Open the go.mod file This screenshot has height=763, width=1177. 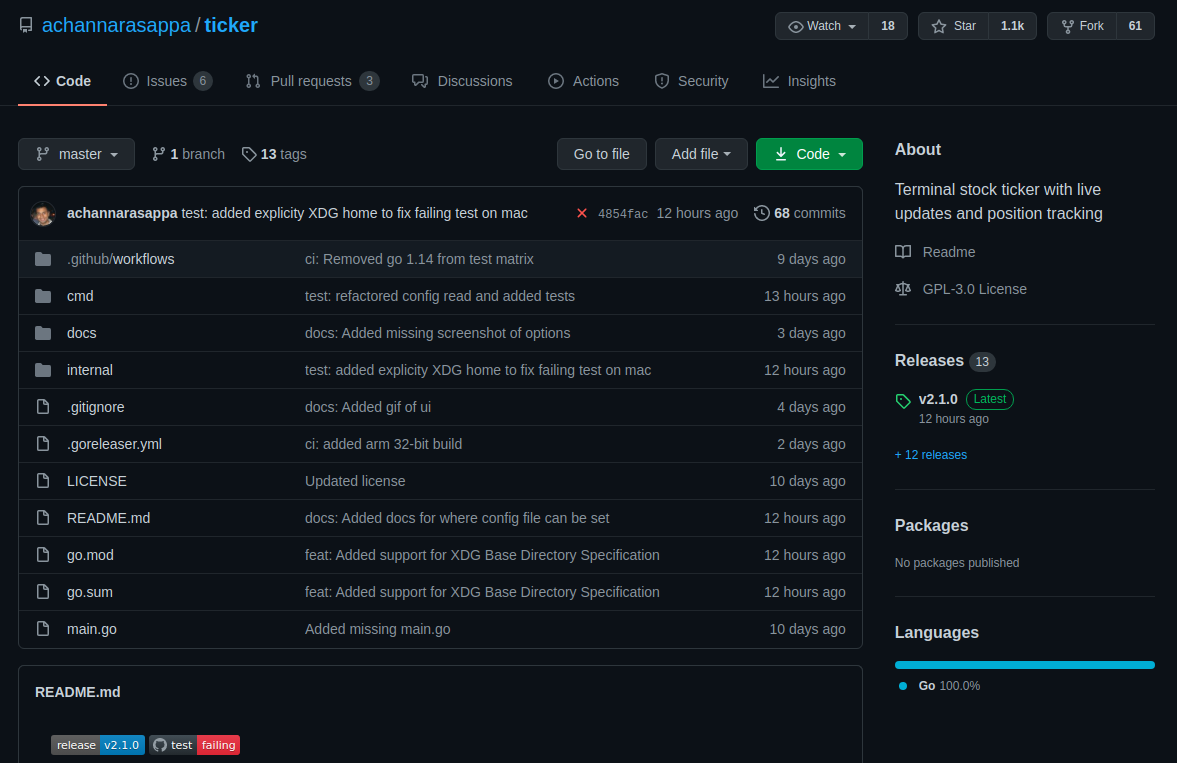tap(90, 555)
